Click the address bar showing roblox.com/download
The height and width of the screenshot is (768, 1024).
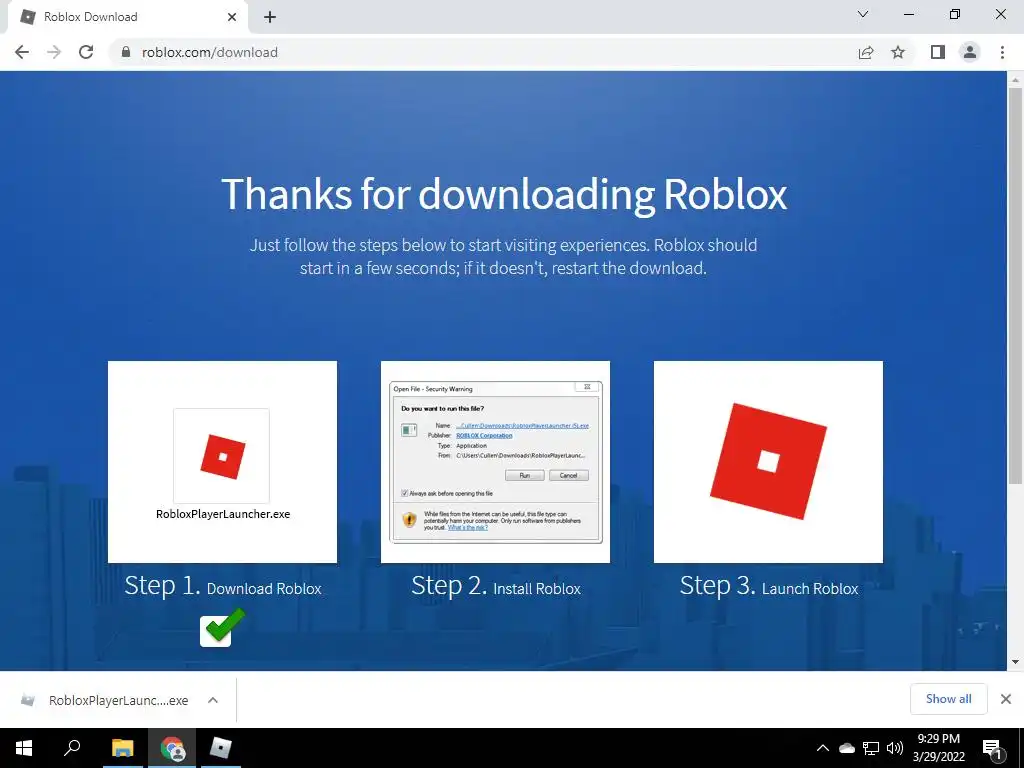click(x=483, y=52)
